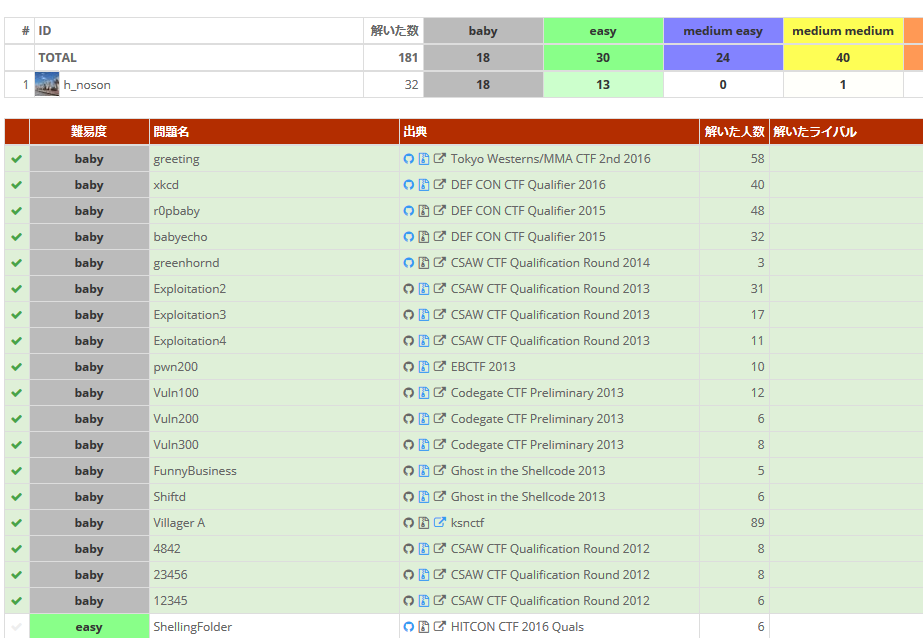Toggle the solved checkmark for babyecho
This screenshot has height=638, width=923.
[x=16, y=237]
